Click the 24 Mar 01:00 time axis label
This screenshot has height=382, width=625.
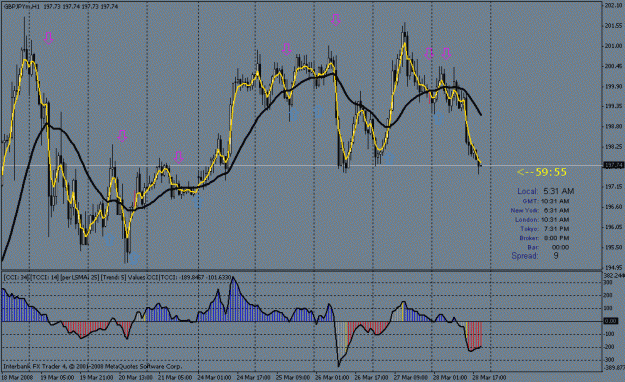(214, 377)
